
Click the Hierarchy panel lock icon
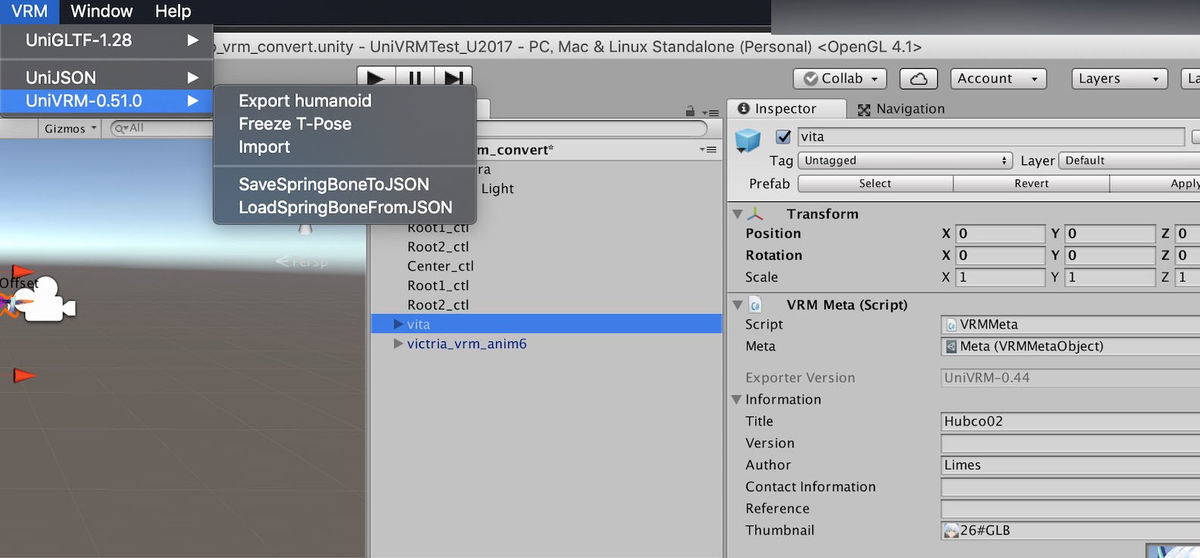pos(689,111)
